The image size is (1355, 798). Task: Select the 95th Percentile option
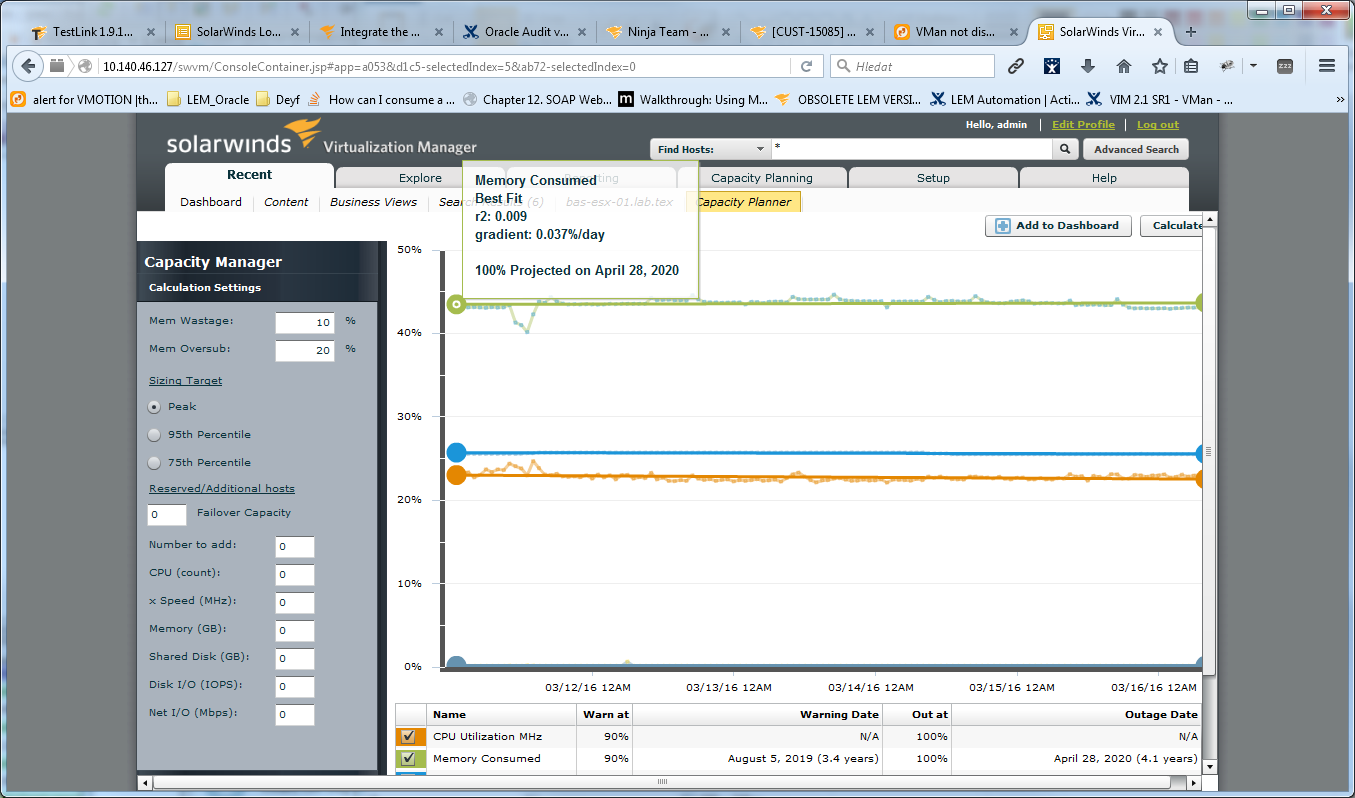pos(154,435)
